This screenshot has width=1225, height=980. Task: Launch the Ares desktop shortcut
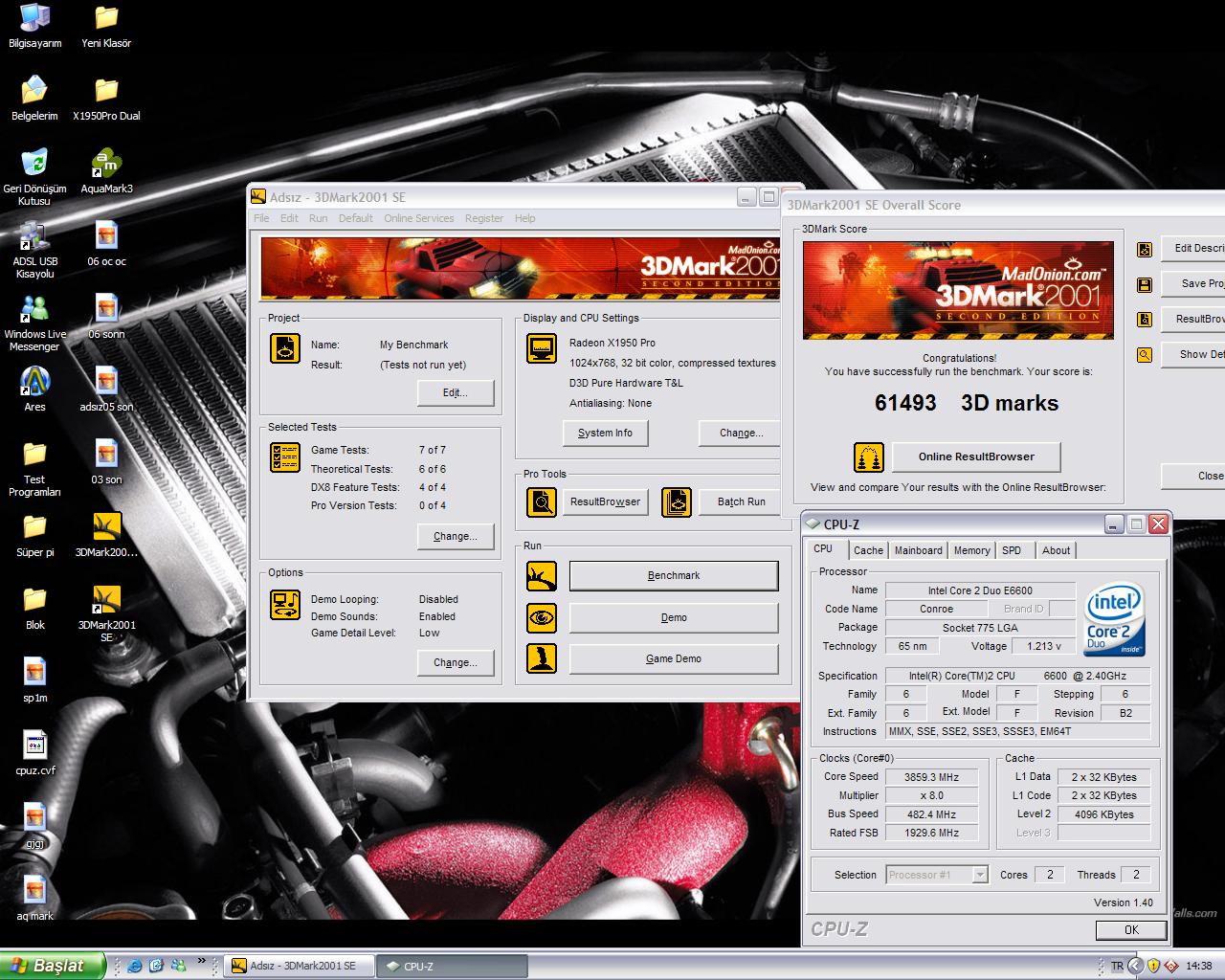tap(34, 390)
